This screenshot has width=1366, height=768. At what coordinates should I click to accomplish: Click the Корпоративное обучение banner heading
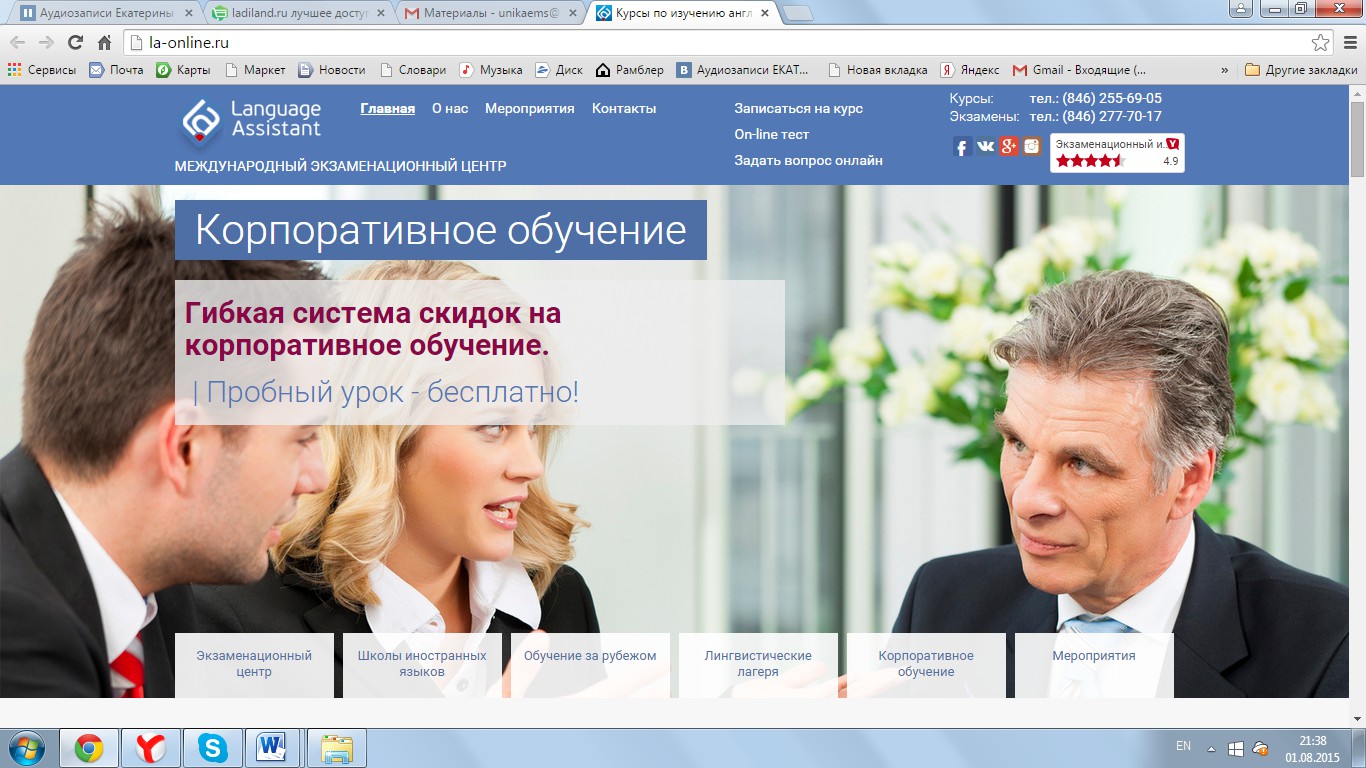[441, 230]
